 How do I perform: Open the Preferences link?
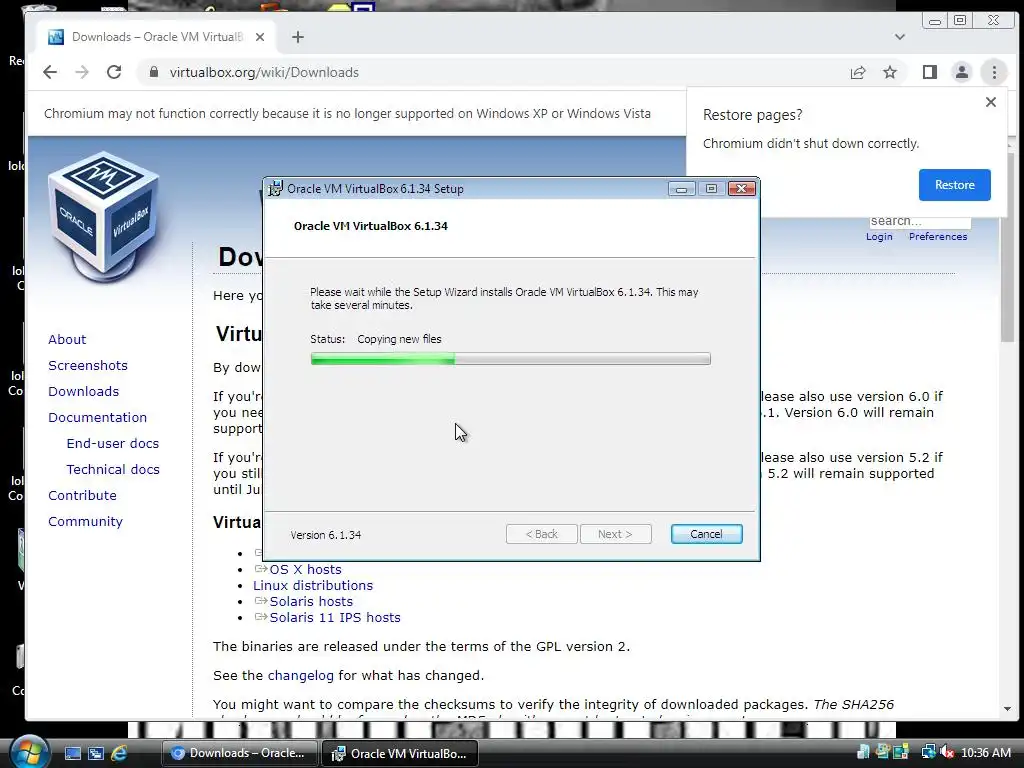click(x=938, y=236)
